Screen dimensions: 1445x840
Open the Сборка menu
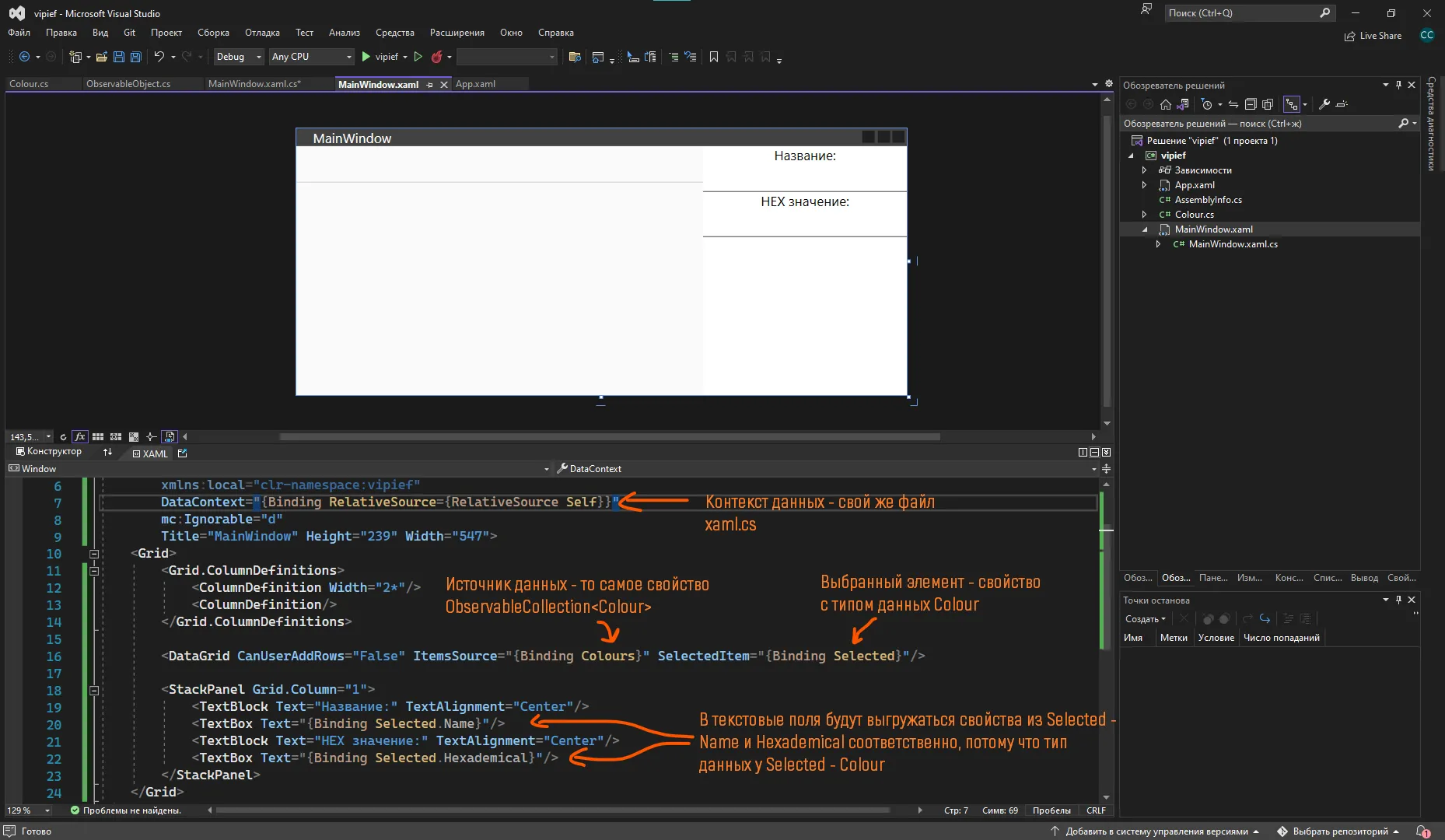click(x=213, y=33)
